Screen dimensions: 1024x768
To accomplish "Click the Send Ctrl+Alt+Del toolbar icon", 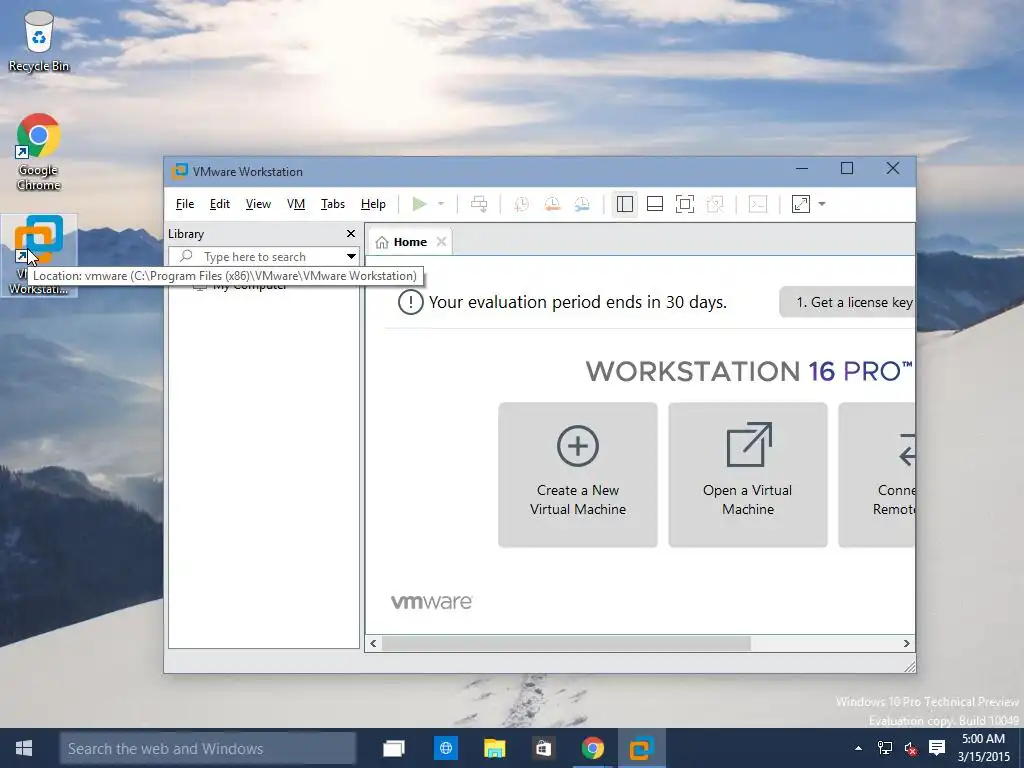I will [479, 204].
